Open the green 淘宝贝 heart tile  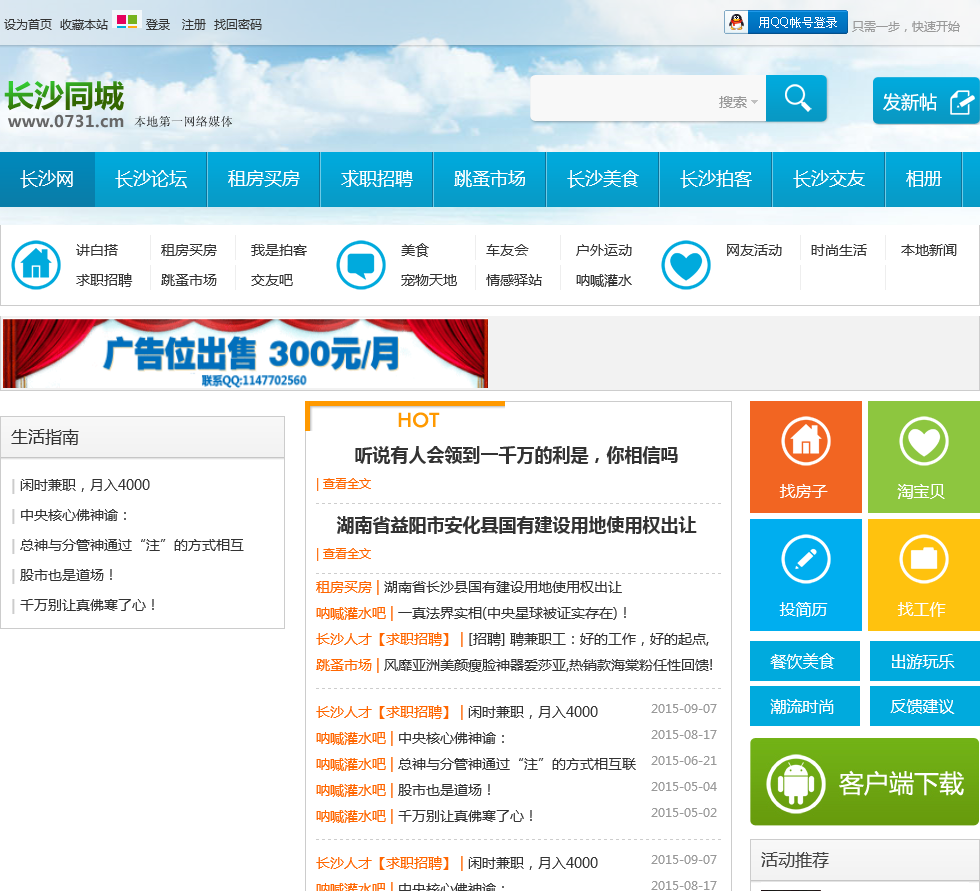924,457
